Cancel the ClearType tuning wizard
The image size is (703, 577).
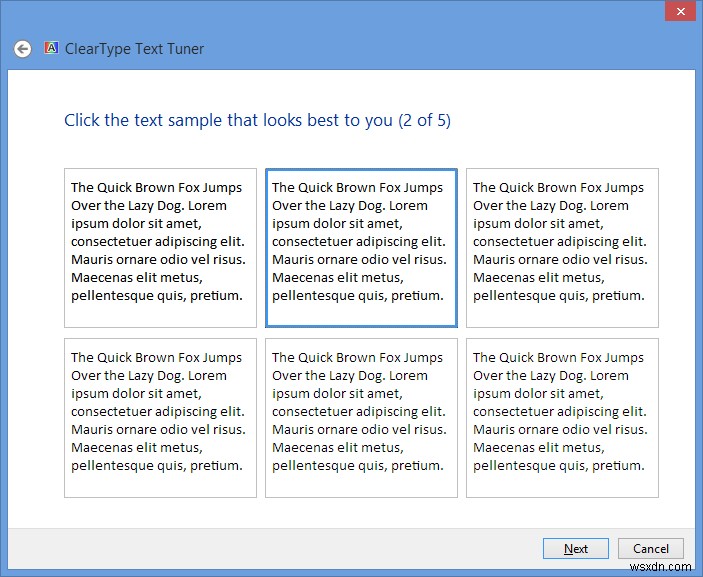click(651, 548)
